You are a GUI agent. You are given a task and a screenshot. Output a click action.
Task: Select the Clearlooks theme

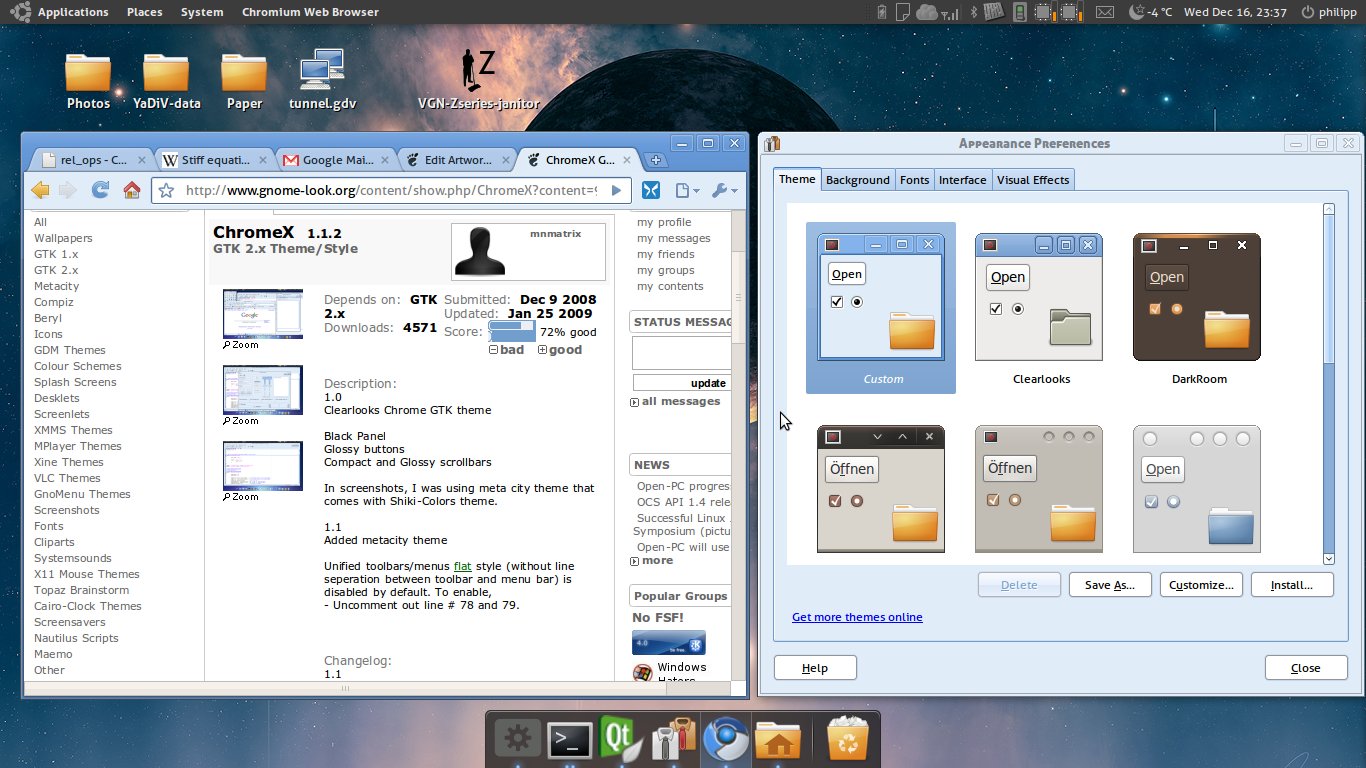pyautogui.click(x=1040, y=308)
